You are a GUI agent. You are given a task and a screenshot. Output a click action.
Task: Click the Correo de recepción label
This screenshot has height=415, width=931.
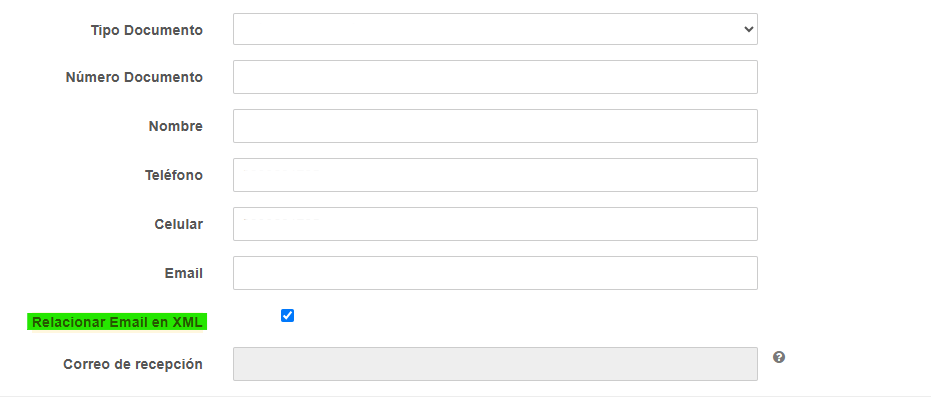133,364
